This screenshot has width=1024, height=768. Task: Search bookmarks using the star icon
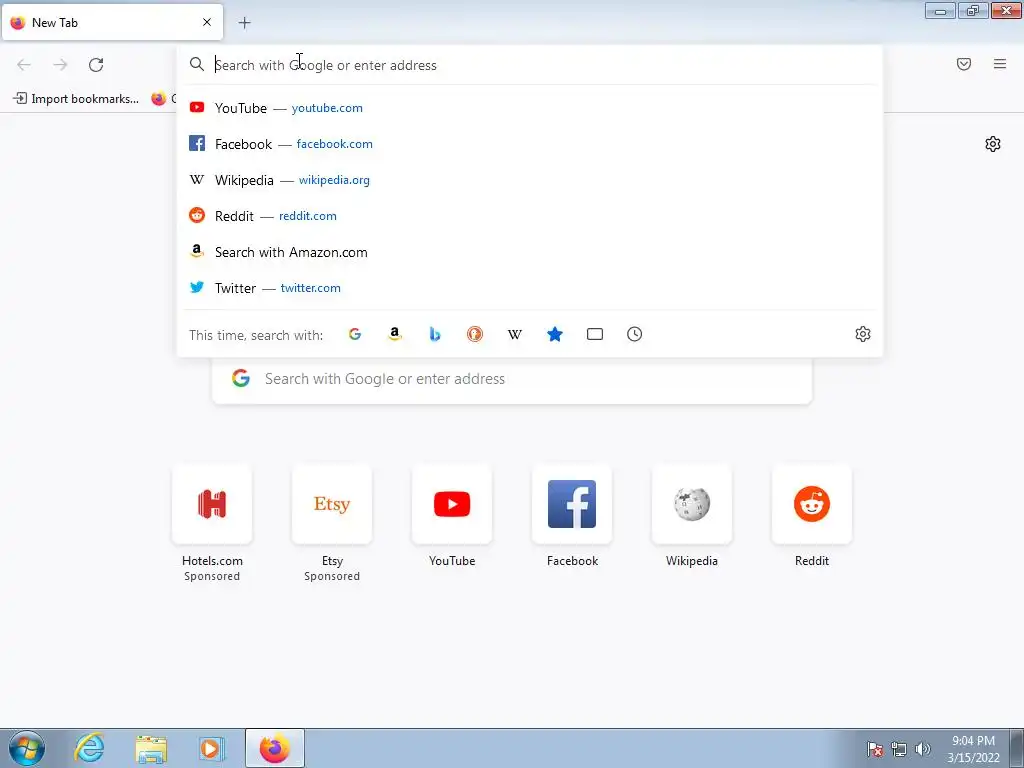click(x=554, y=334)
